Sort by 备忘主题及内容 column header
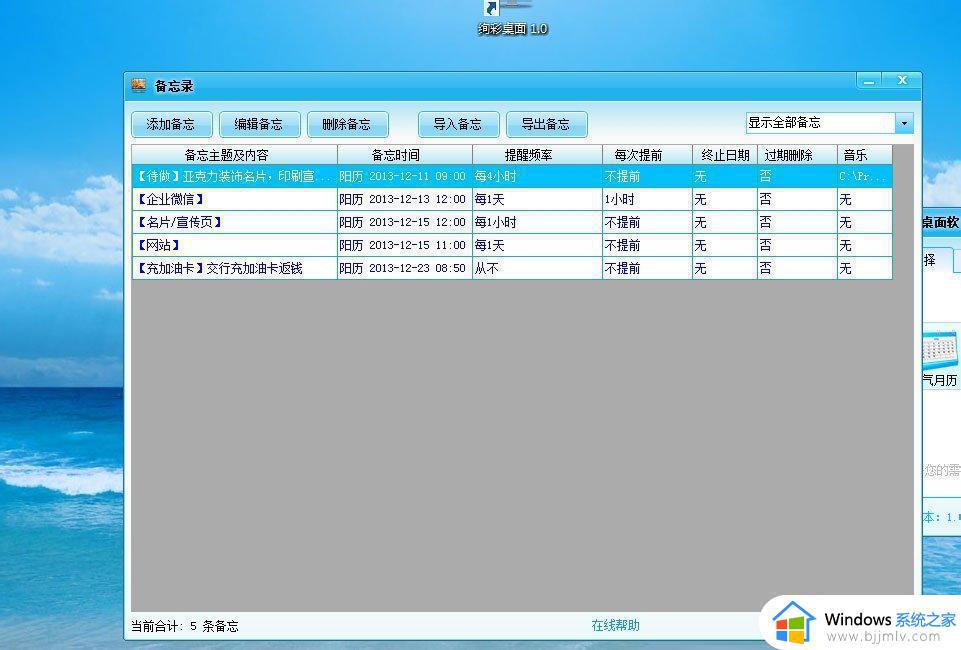 [x=235, y=155]
